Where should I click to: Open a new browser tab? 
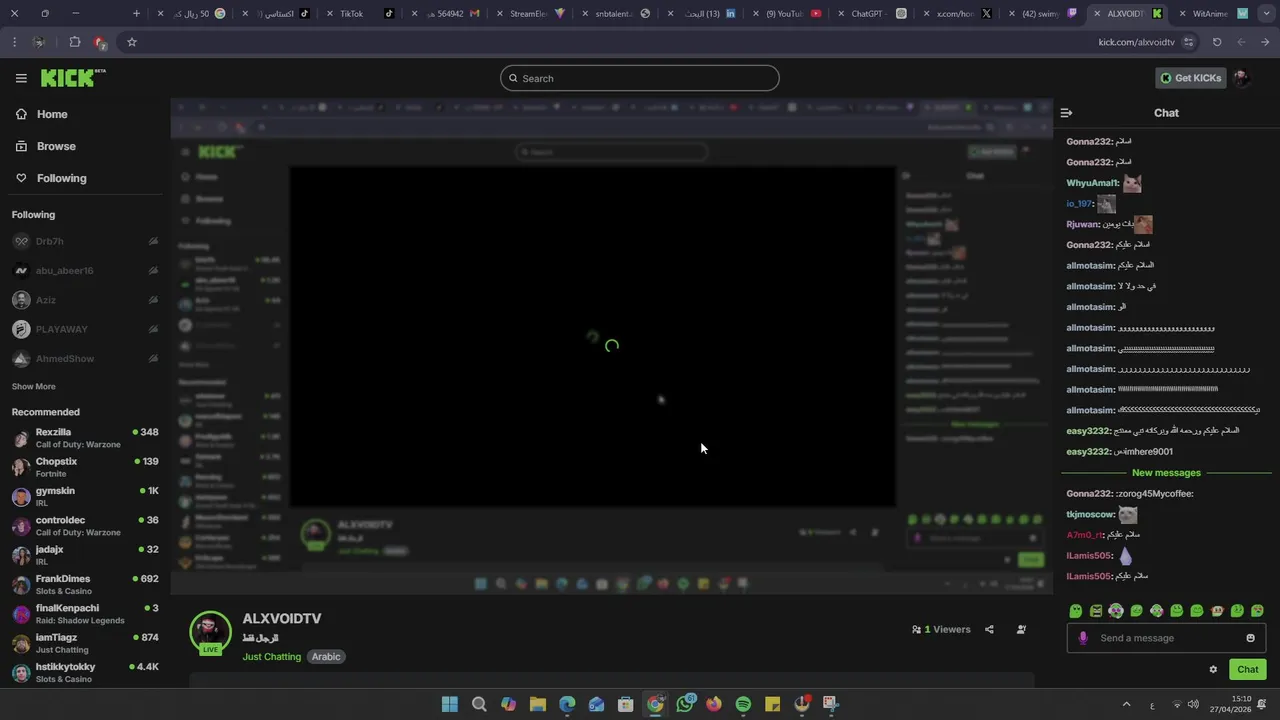(136, 14)
